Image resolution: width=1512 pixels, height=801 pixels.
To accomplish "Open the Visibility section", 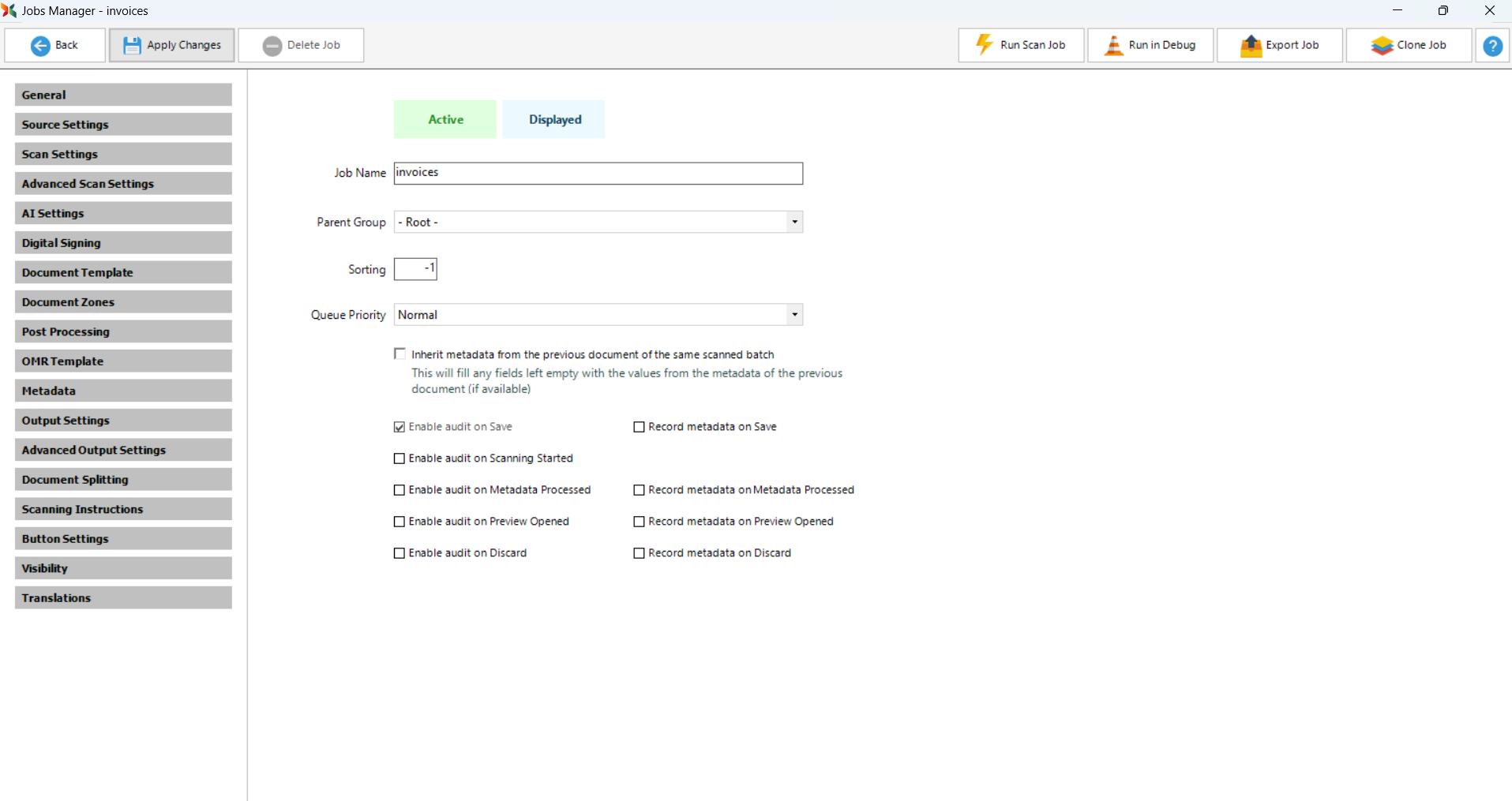I will click(x=123, y=568).
